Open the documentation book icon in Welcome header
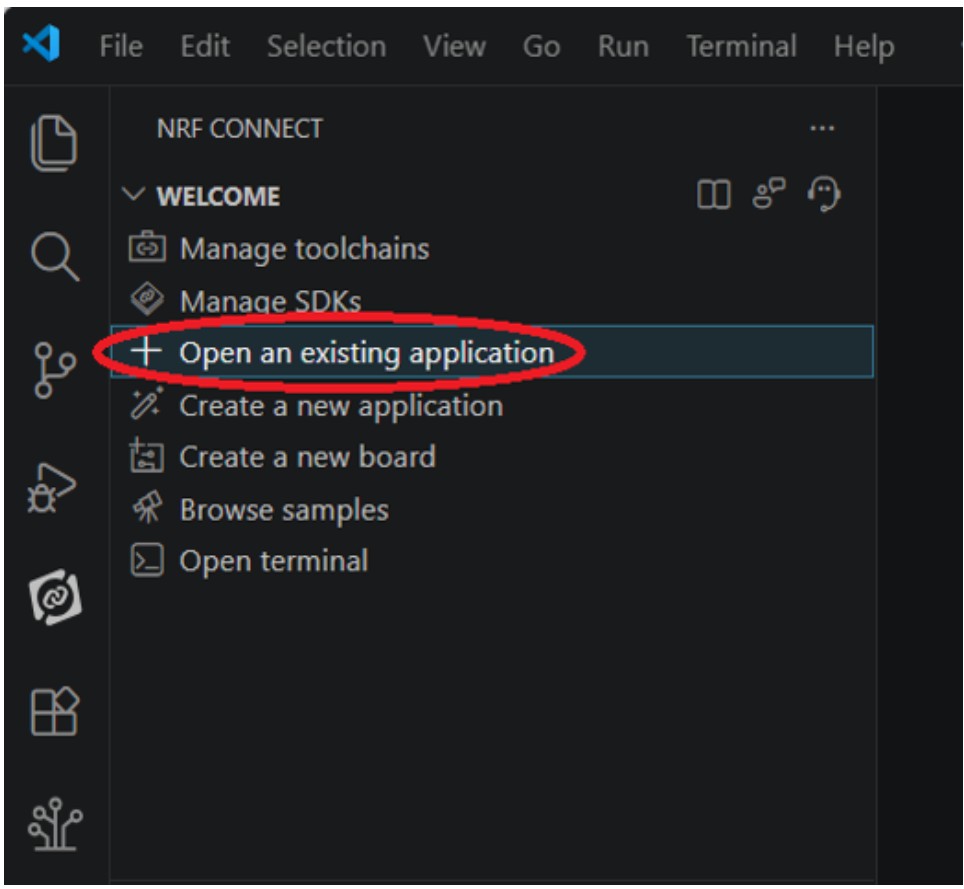Screen dimensions: 964x889 coord(714,194)
